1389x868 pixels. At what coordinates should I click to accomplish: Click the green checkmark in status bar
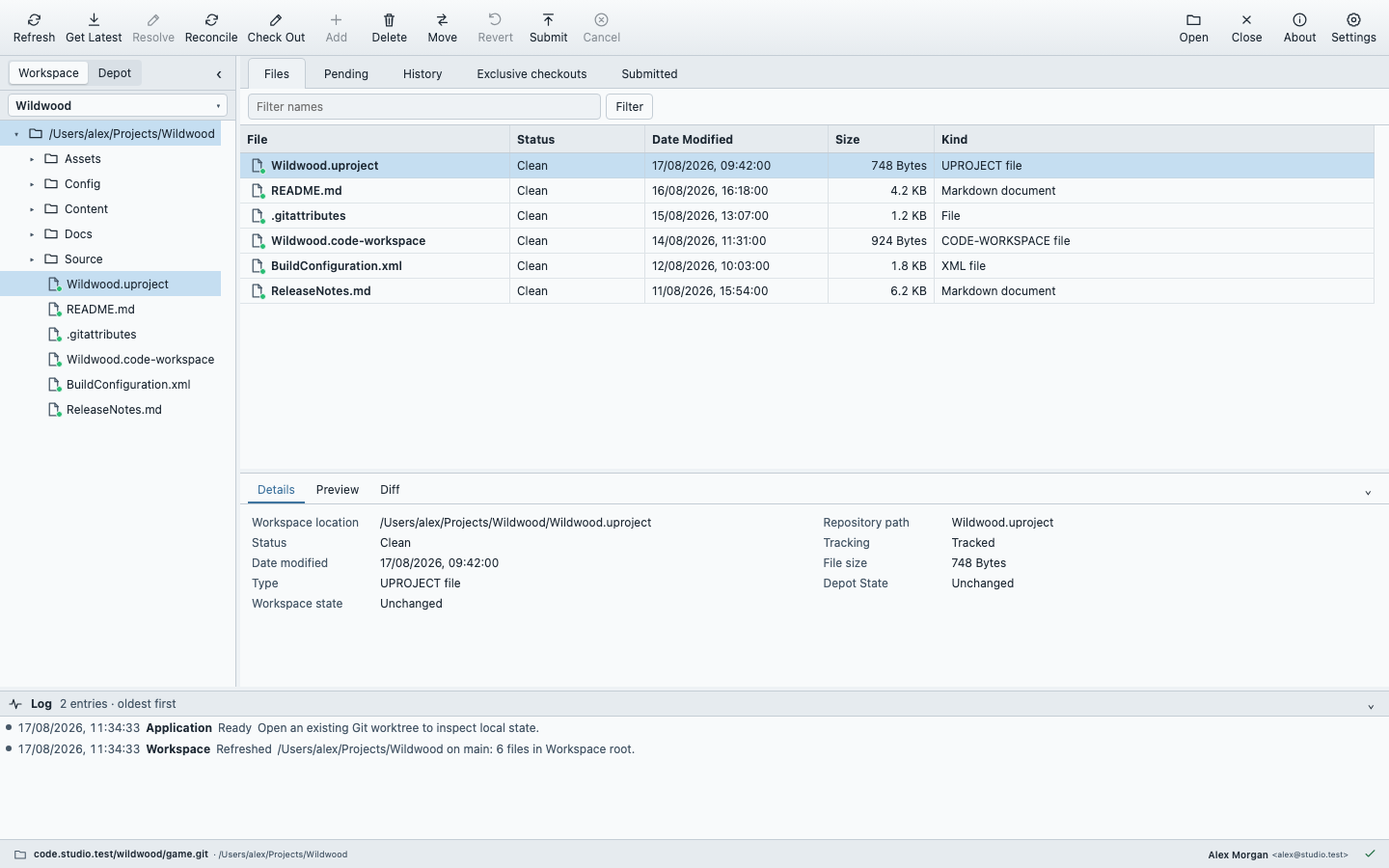(x=1370, y=854)
